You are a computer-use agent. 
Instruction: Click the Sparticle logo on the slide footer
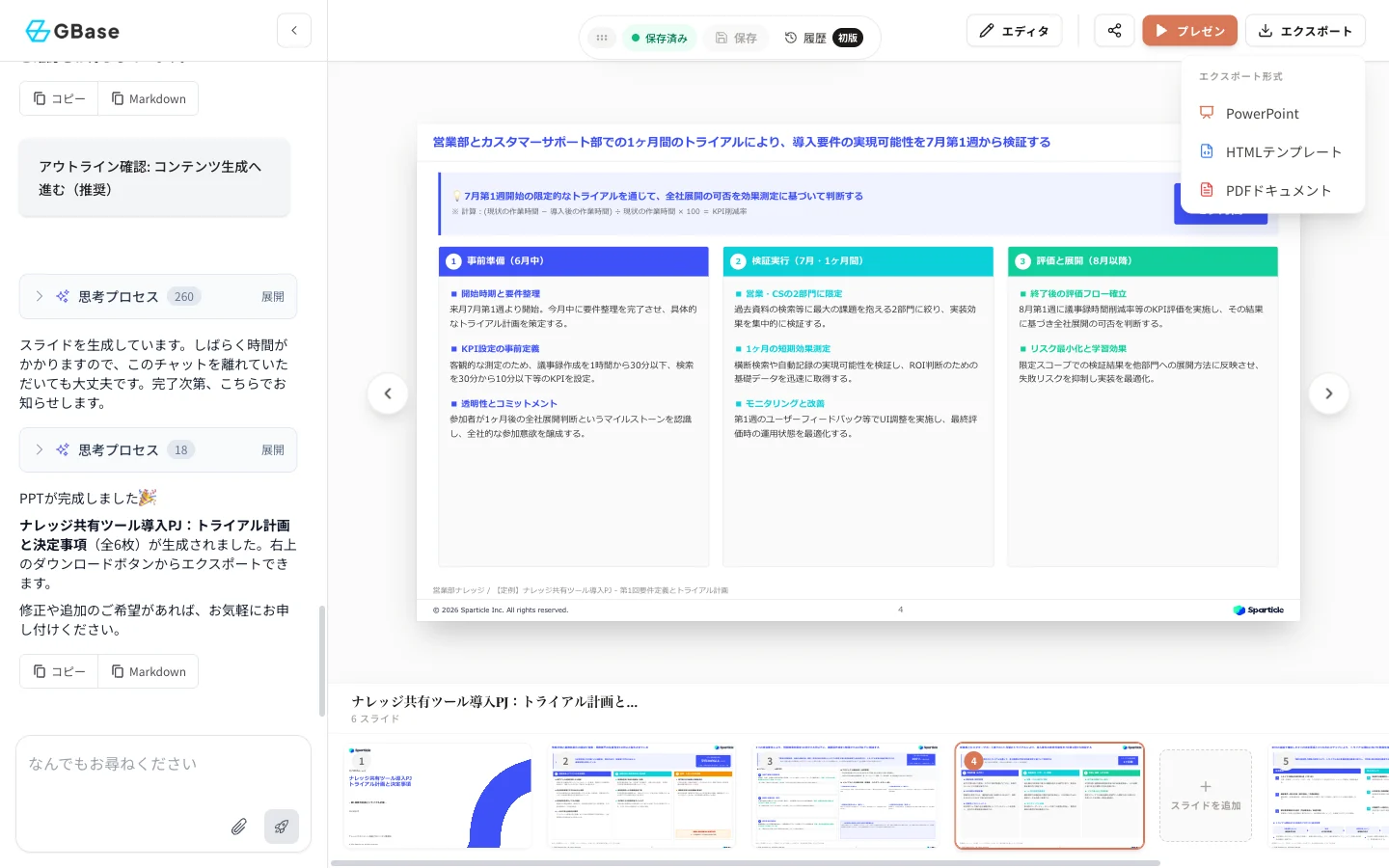tap(1259, 610)
